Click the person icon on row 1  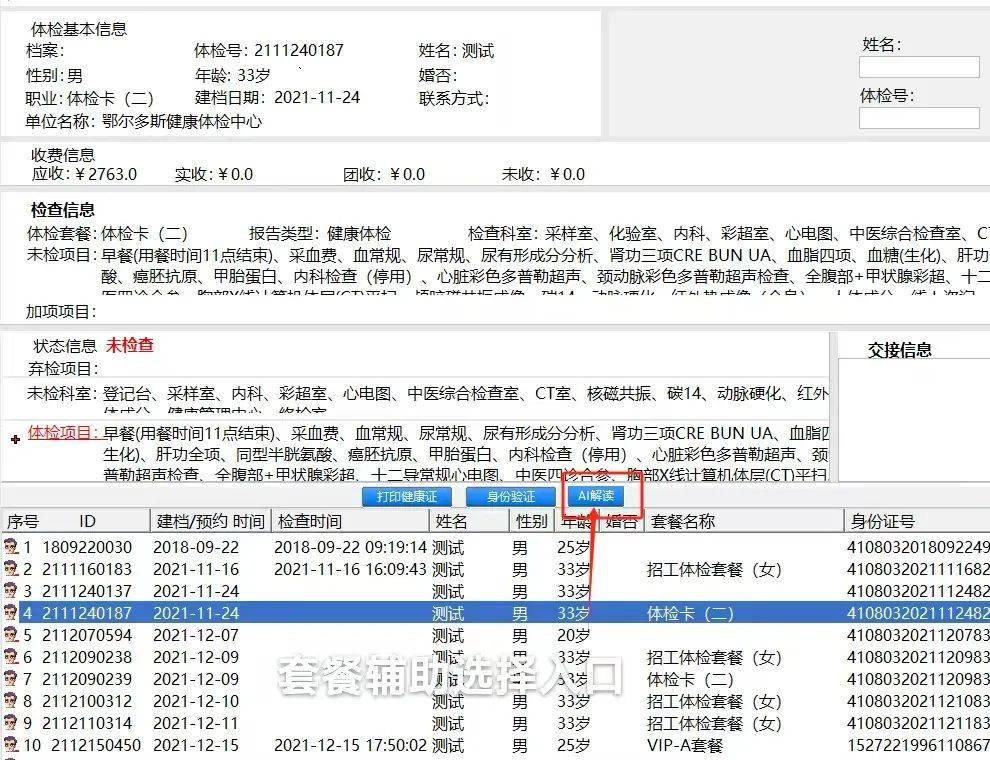pyautogui.click(x=10, y=545)
